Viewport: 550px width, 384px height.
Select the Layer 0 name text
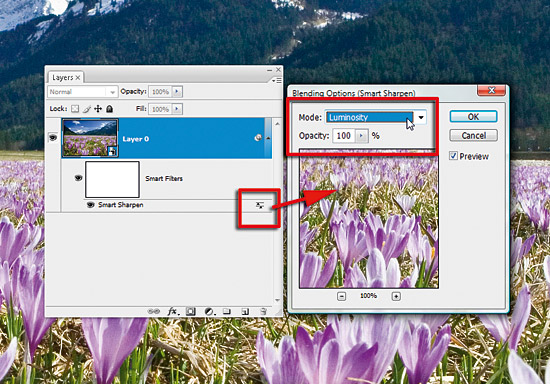point(135,139)
